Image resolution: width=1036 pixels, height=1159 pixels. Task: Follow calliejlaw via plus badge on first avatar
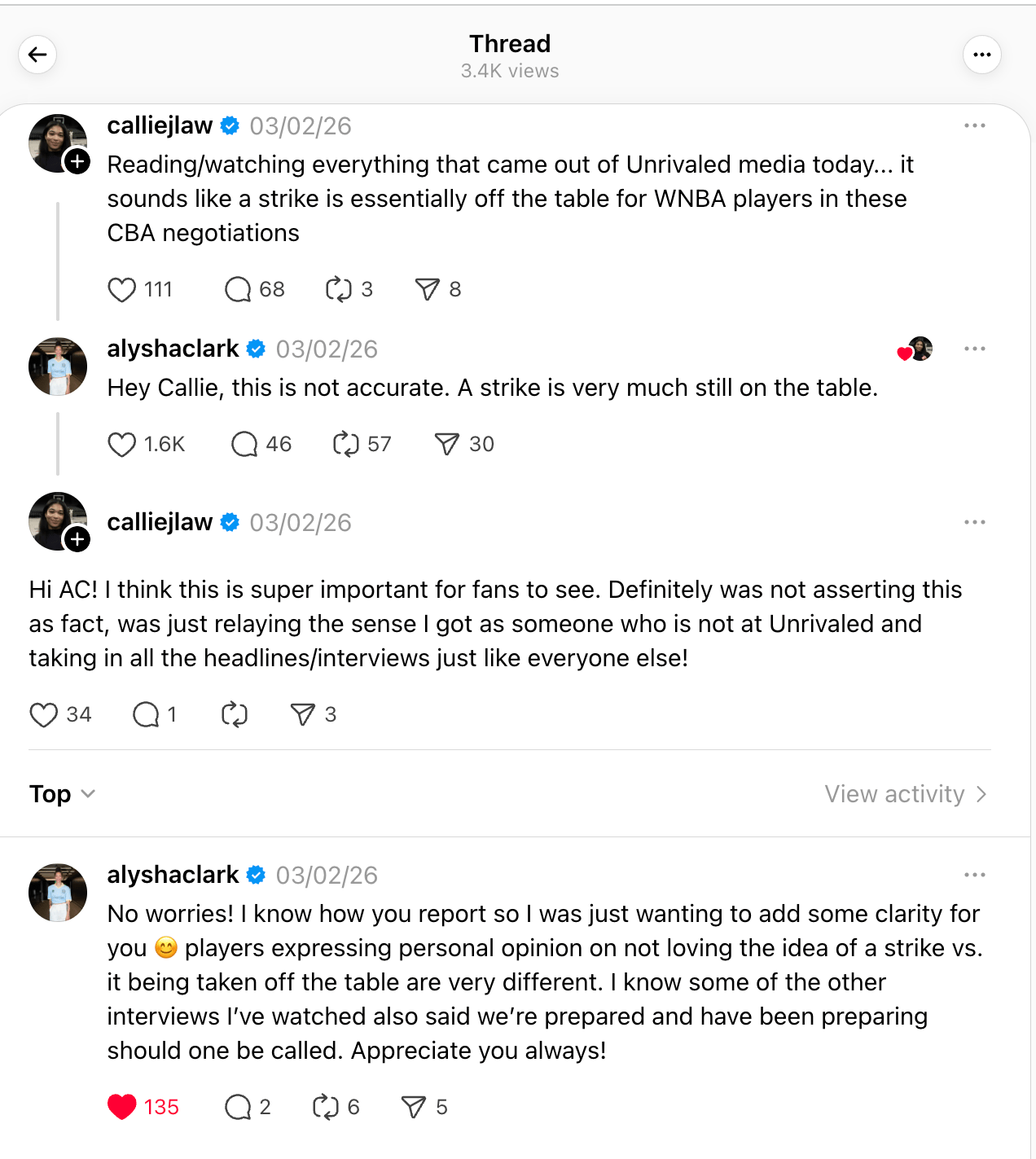tap(77, 161)
